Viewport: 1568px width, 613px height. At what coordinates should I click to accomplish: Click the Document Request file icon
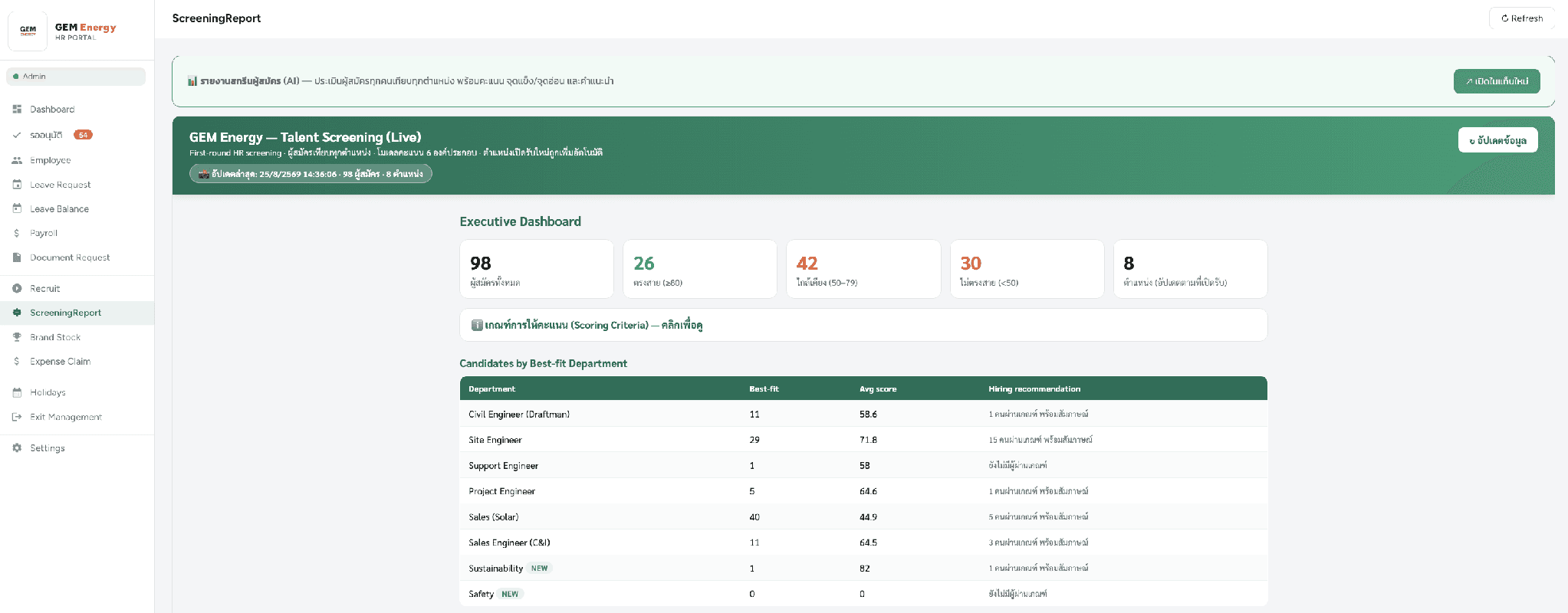tap(17, 257)
